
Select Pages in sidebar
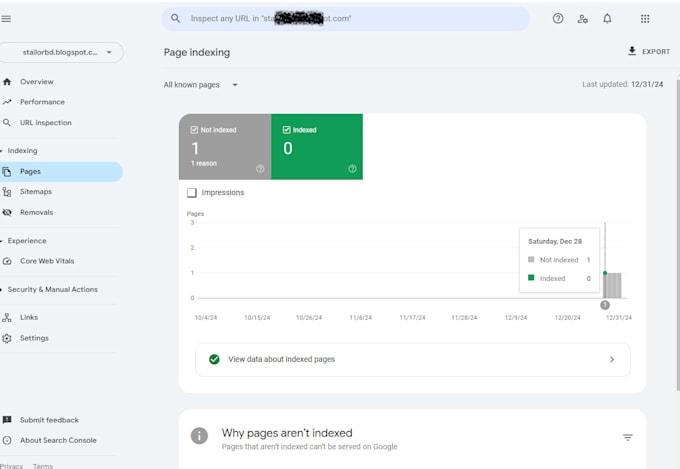(x=61, y=172)
